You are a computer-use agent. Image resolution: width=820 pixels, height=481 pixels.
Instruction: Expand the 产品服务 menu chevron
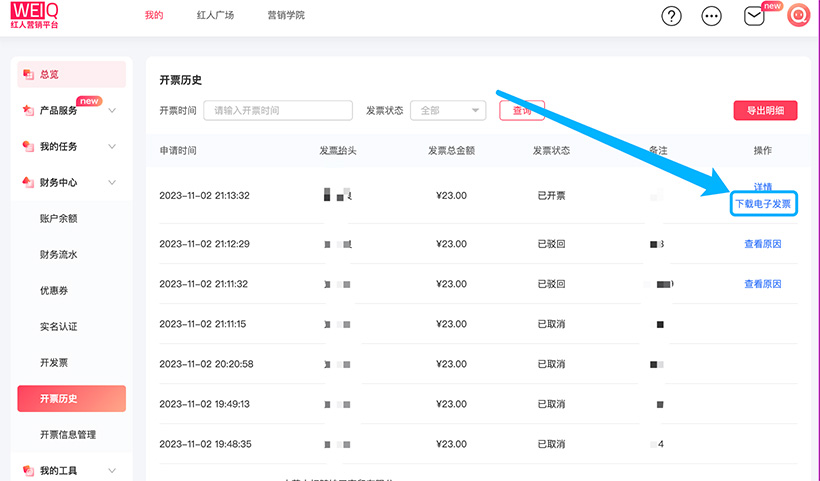[112, 110]
